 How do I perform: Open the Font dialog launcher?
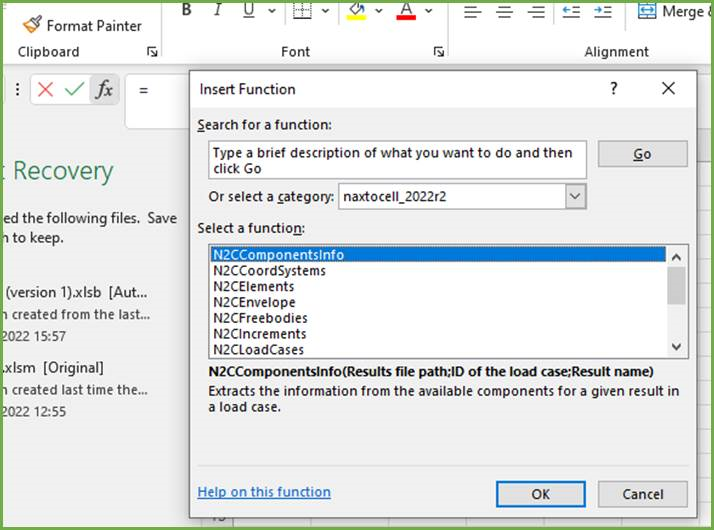[x=438, y=51]
